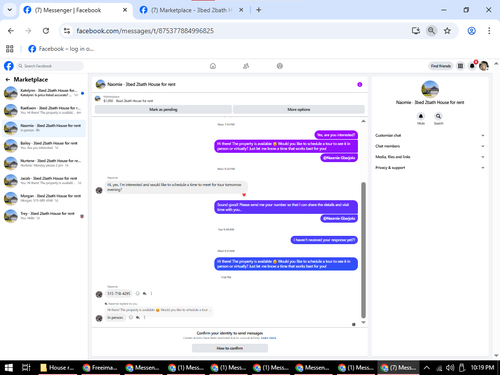Open Facebook – log in bookmark

coord(61,49)
